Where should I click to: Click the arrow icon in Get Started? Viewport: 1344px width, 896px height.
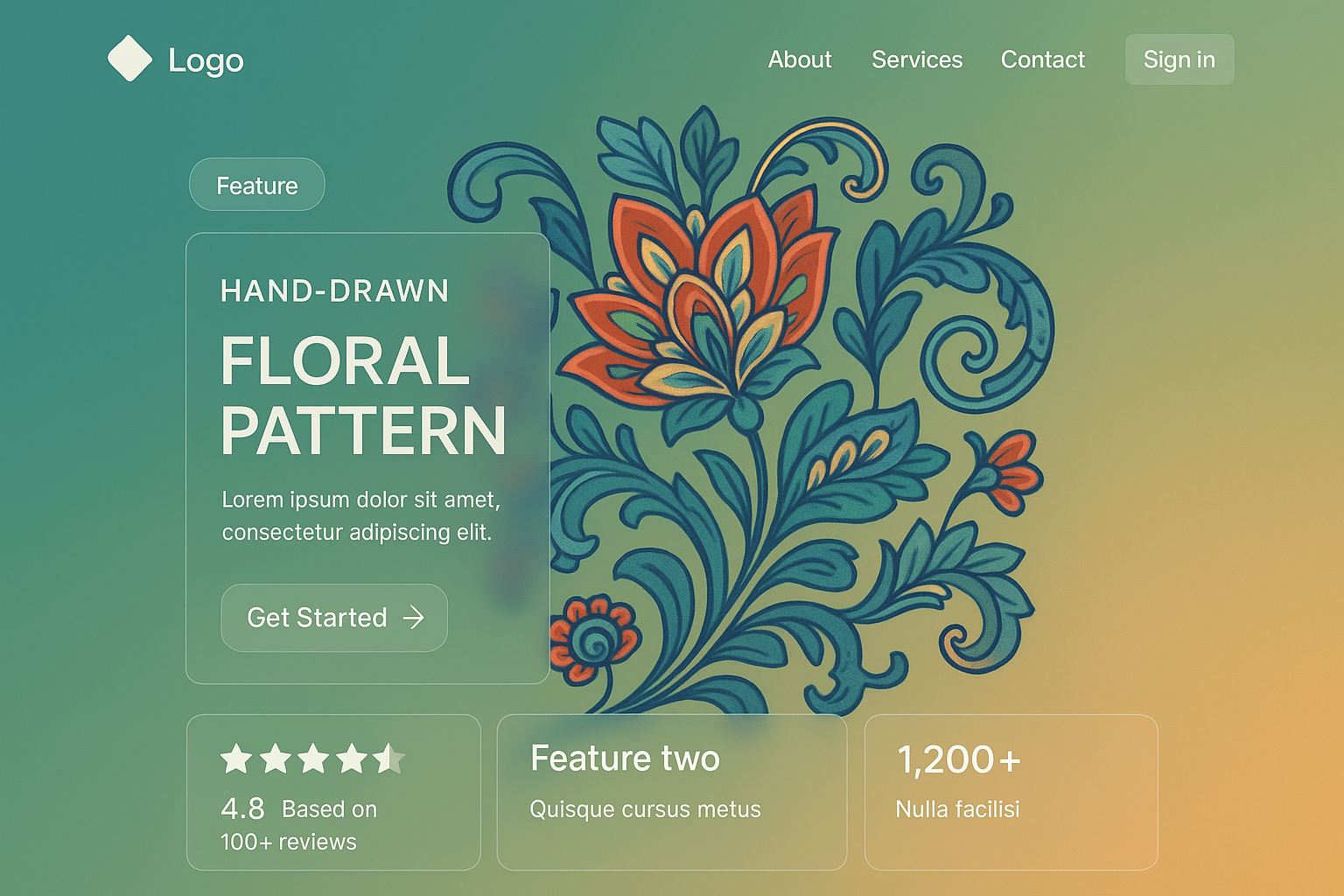413,618
